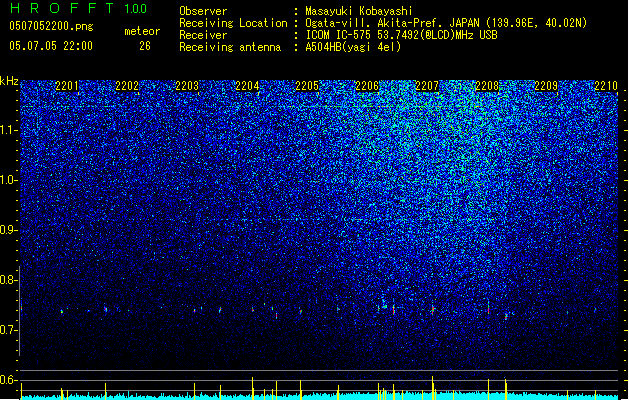Click the 2209 time marker
Screen dimensions: 629x400
(x=546, y=86)
